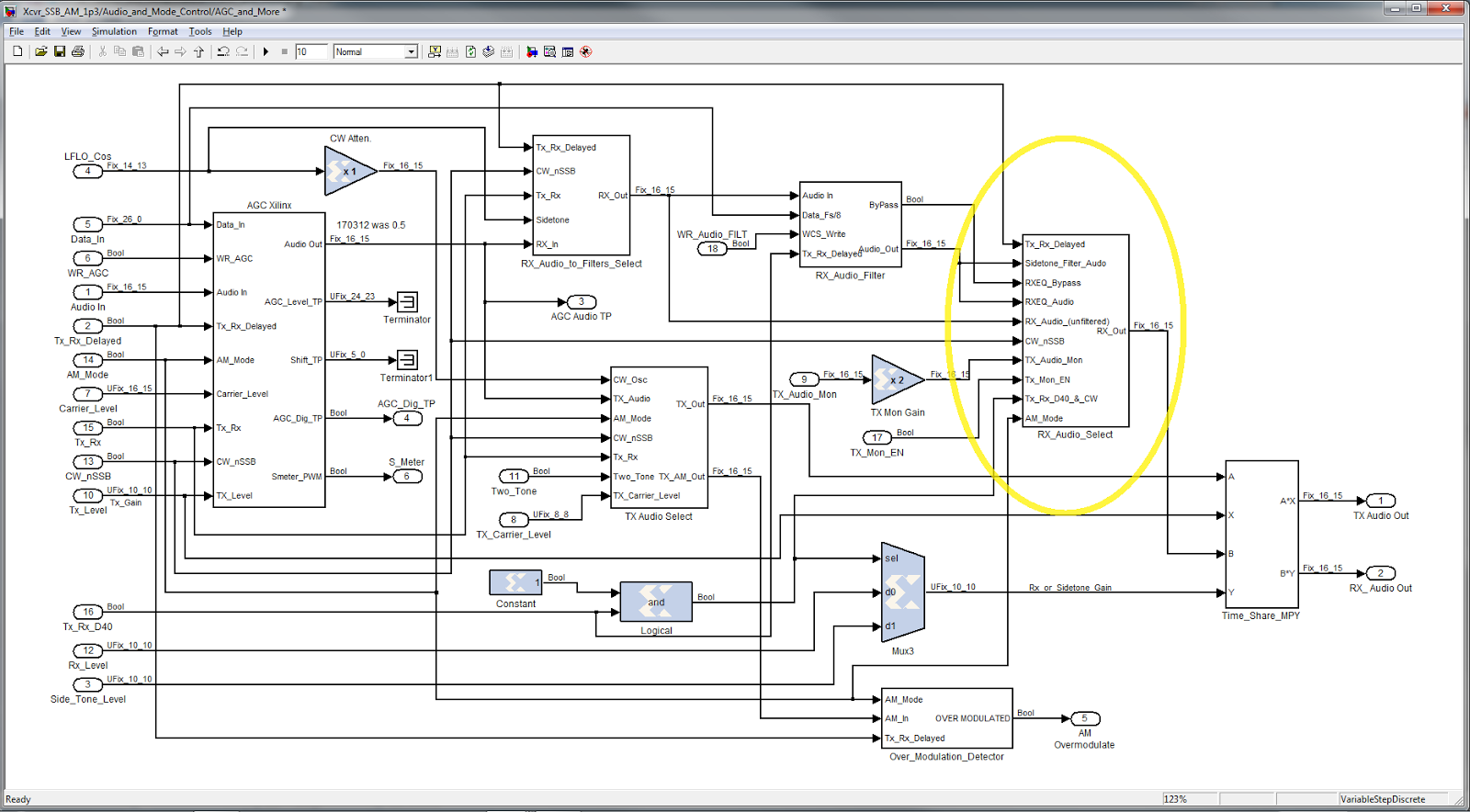Select the Data_In input port 5
This screenshot has height=812, width=1470.
[x=87, y=224]
